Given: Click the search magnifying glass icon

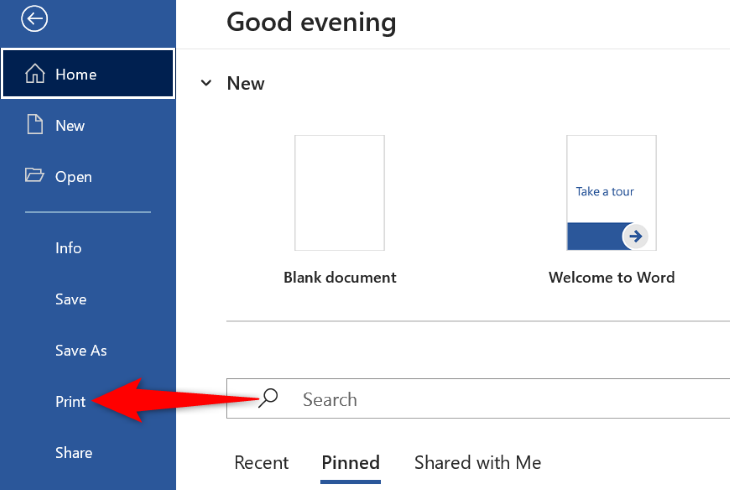Looking at the screenshot, I should pos(268,398).
